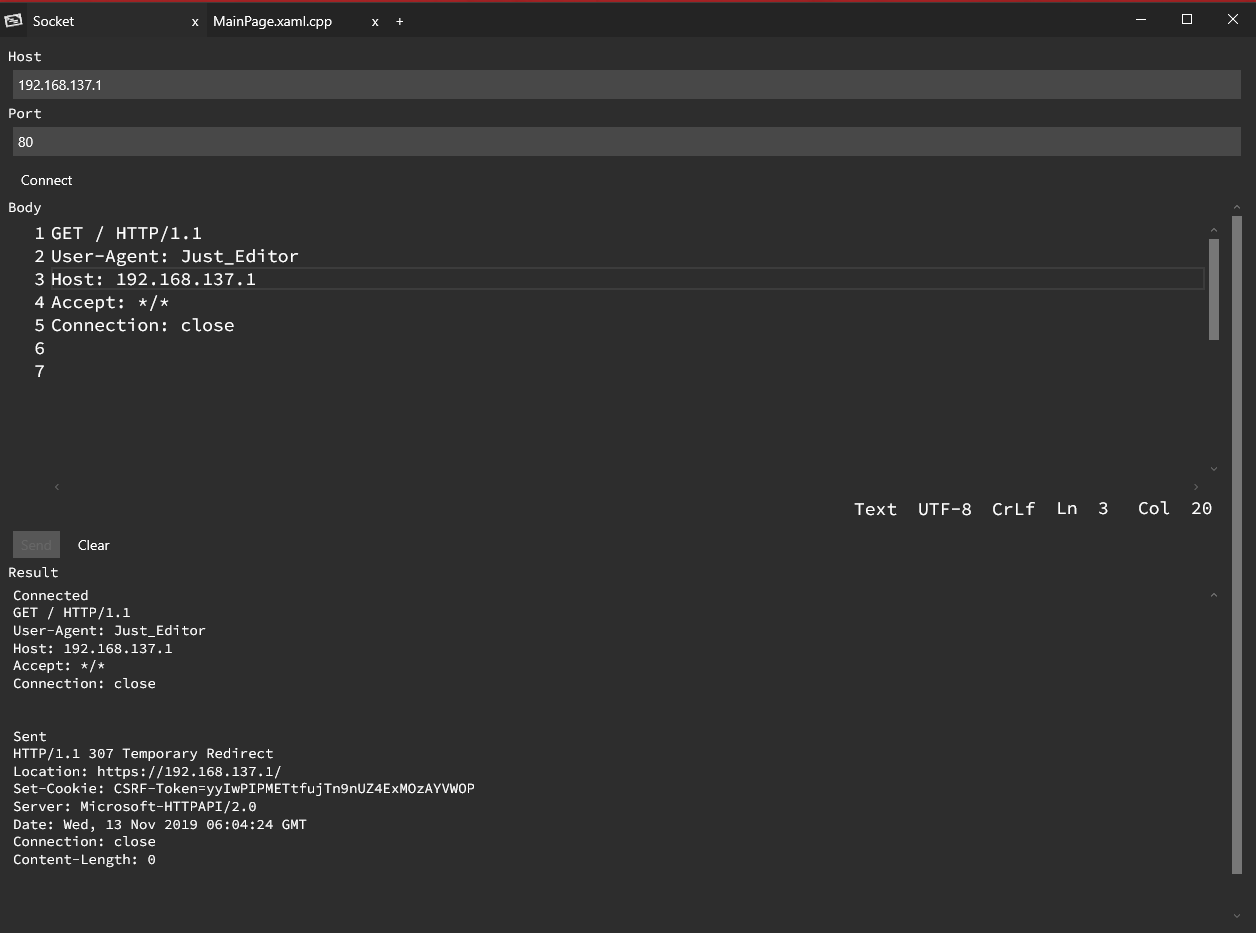Click the body editor scroll-down arrow
The height and width of the screenshot is (933, 1256).
[x=1214, y=468]
